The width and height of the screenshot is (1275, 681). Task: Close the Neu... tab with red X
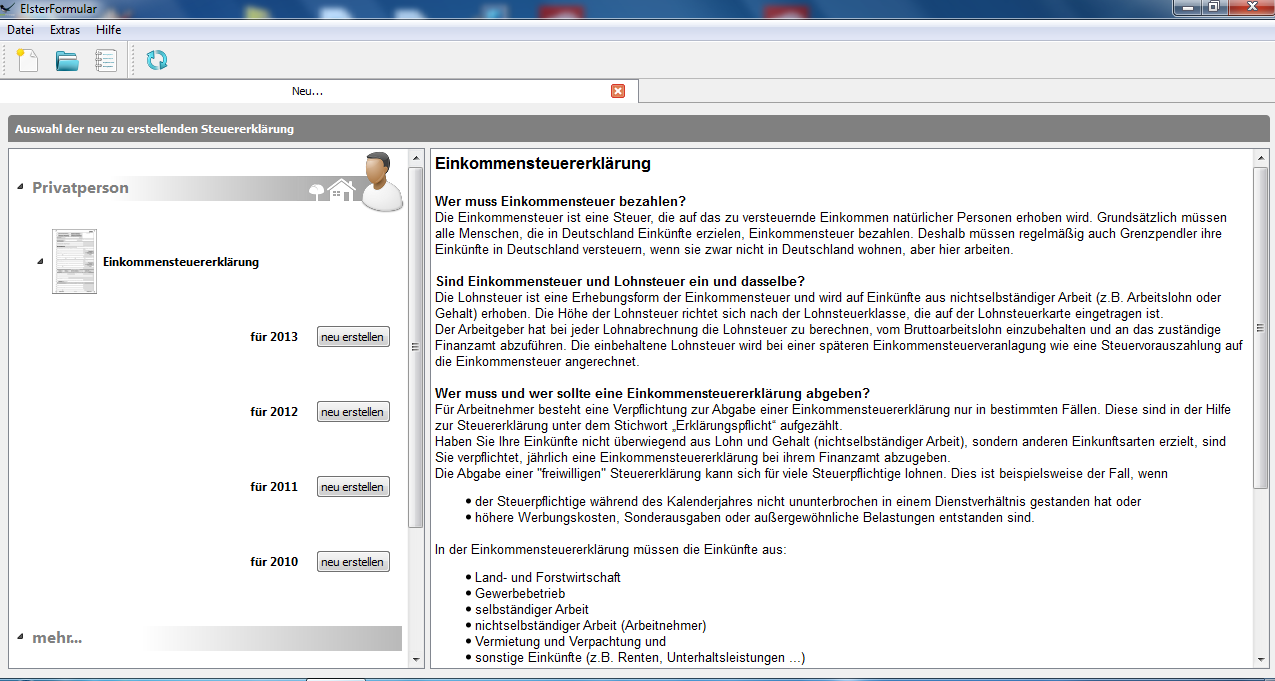618,91
